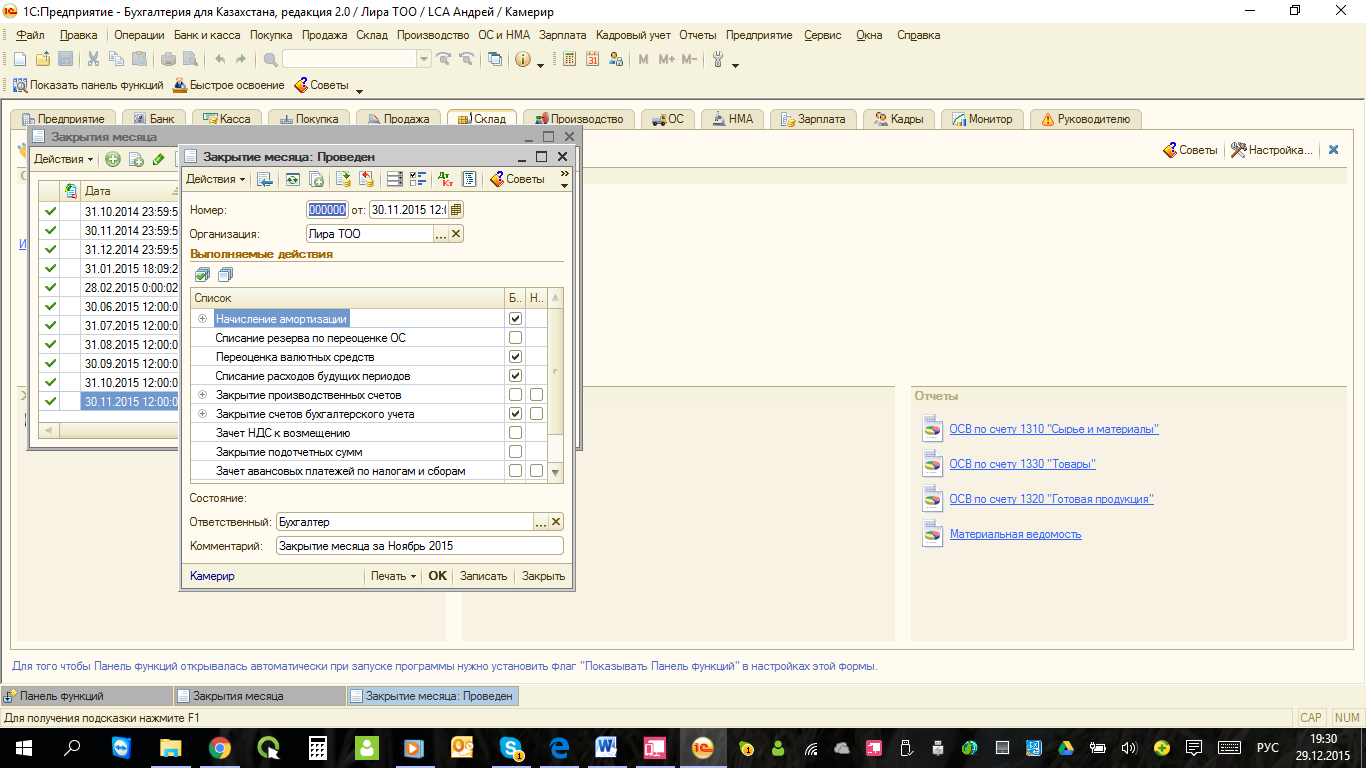Viewport: 1366px width, 768px height.
Task: Click green plus Add icon in Закрытия месяца
Action: point(113,159)
